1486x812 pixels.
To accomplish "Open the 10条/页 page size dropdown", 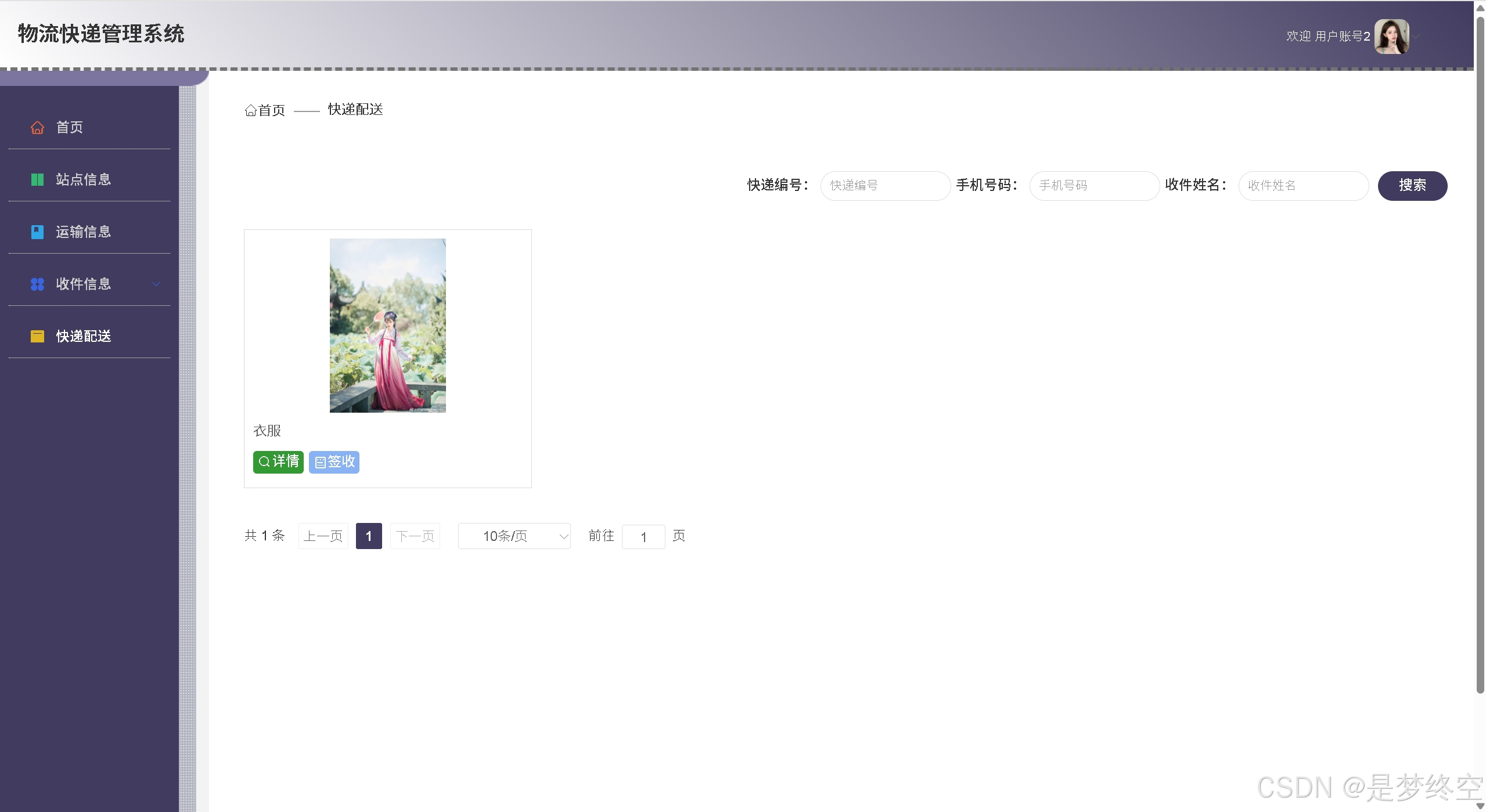I will tap(514, 536).
